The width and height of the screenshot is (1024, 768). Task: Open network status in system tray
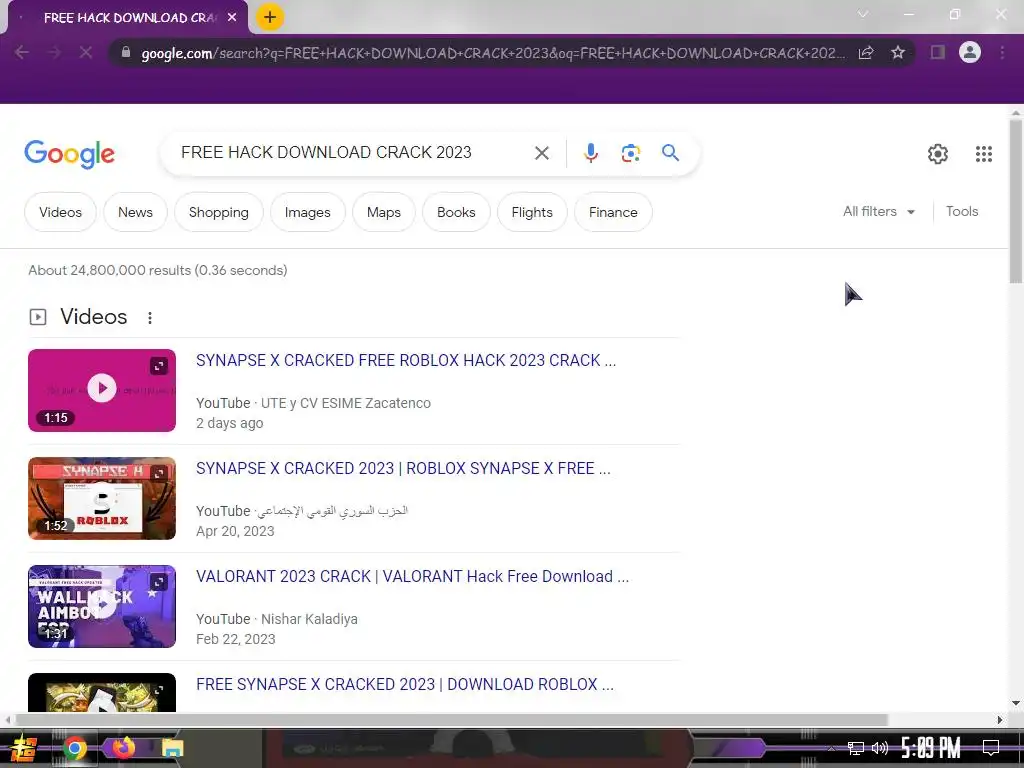[855, 748]
